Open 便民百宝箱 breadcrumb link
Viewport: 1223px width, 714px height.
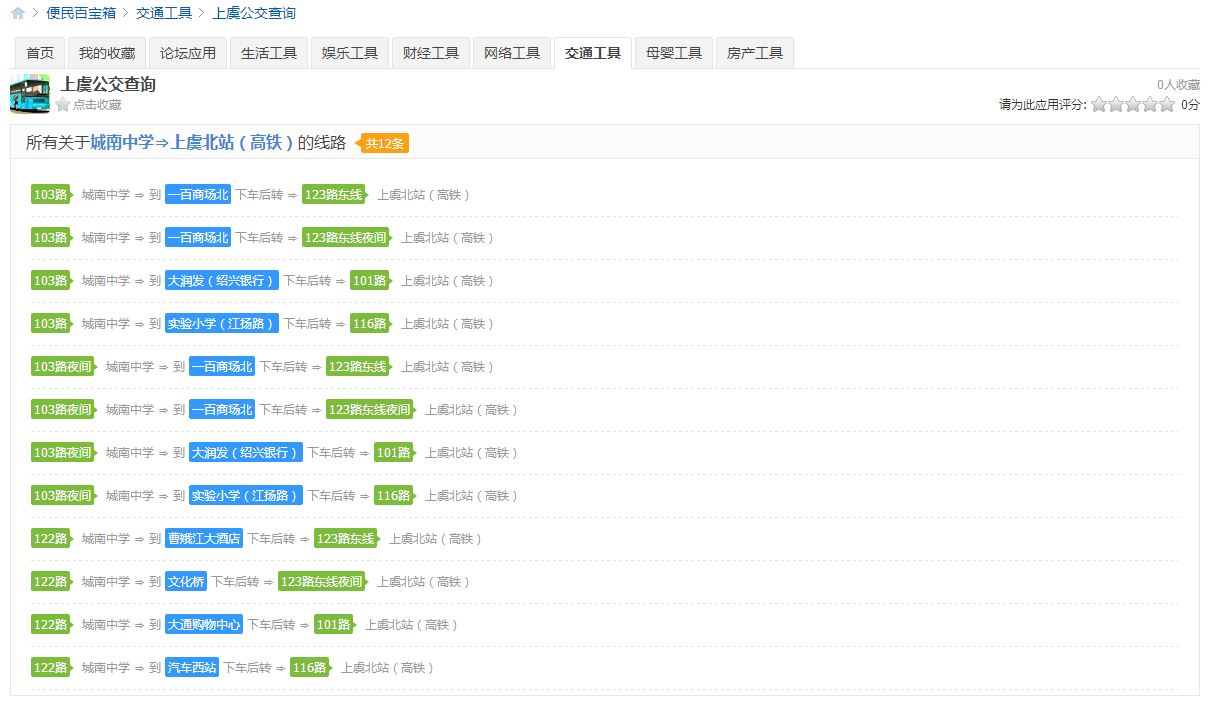(x=81, y=13)
